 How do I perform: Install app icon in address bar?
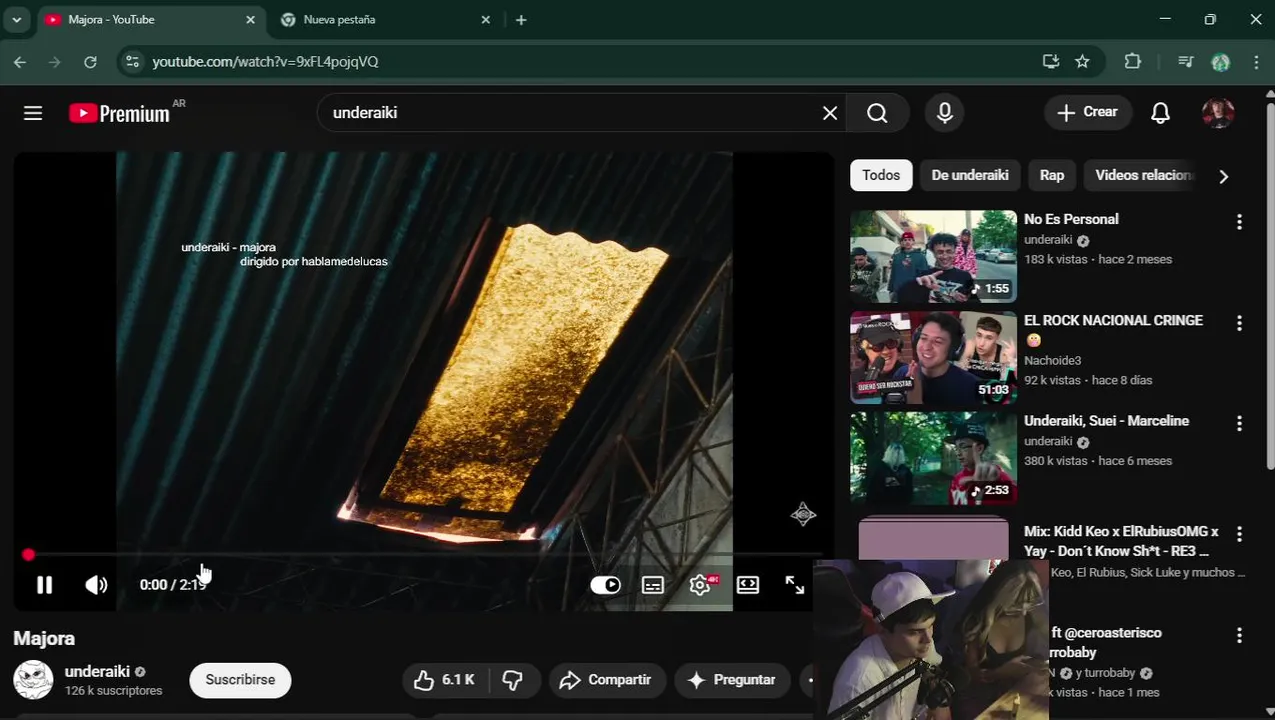1050,62
